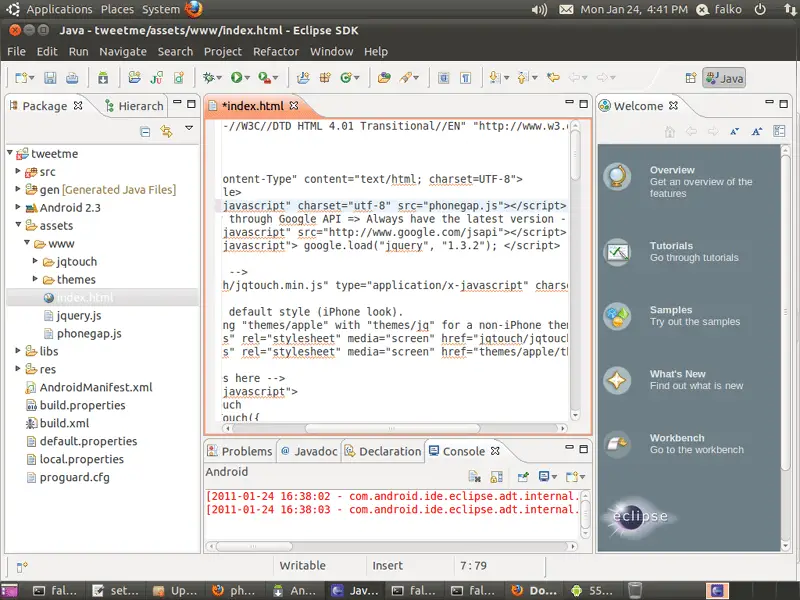The image size is (800, 600).
Task: Expand the src folder
Action: pos(18,171)
